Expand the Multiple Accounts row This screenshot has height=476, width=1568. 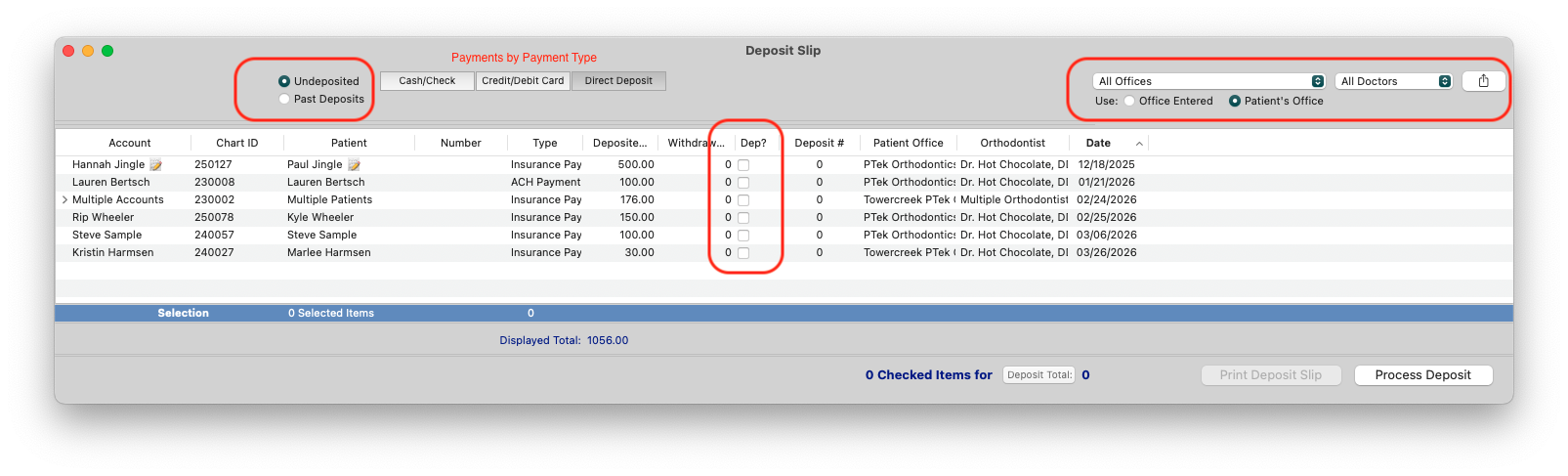pos(64,199)
